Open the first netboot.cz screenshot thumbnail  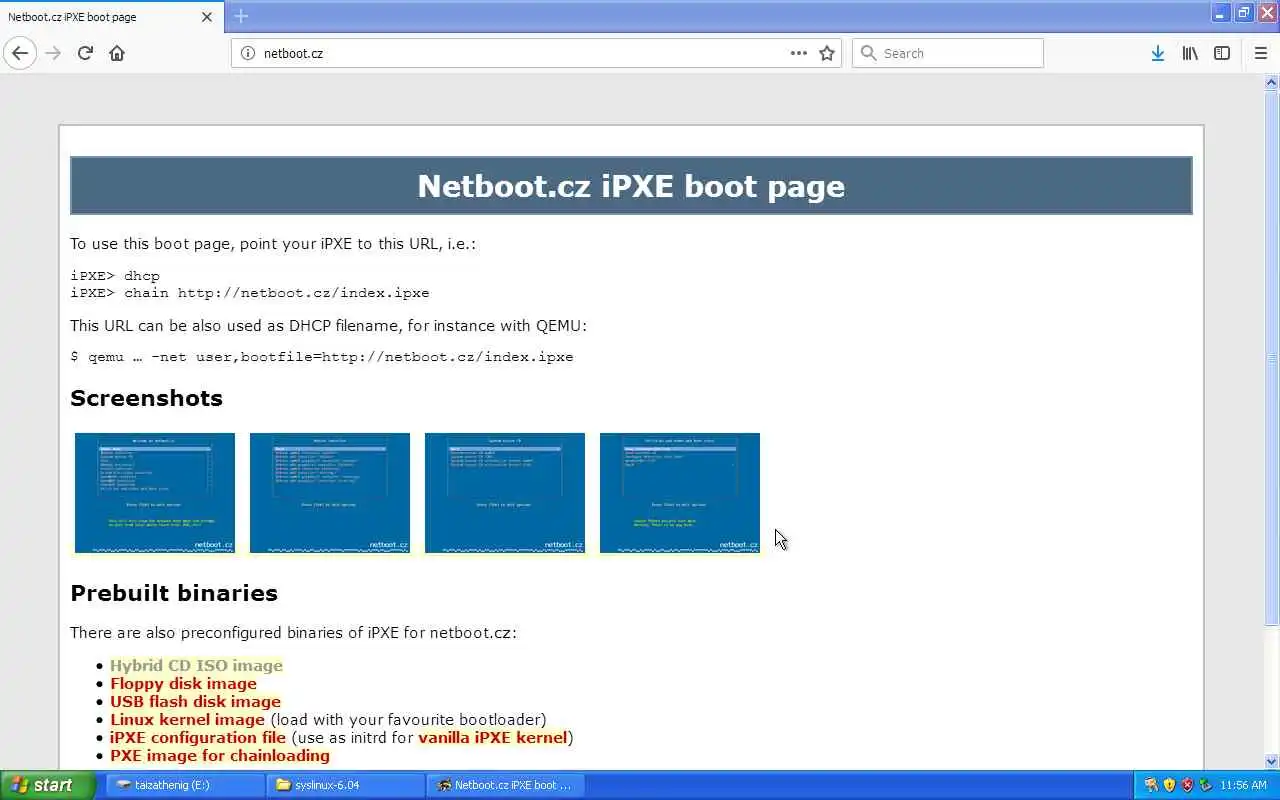[x=155, y=492]
